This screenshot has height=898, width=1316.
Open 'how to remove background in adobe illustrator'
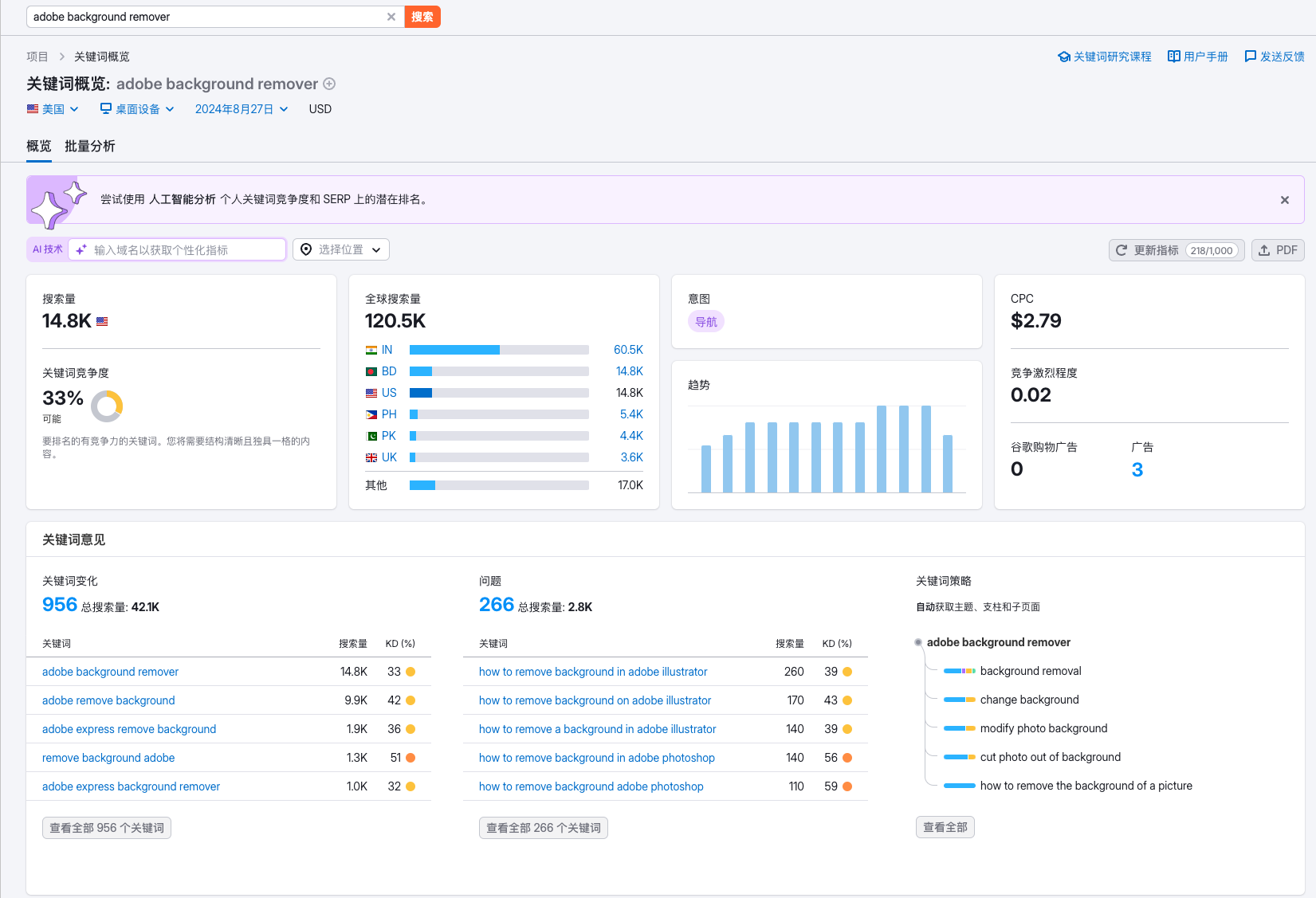tap(593, 672)
